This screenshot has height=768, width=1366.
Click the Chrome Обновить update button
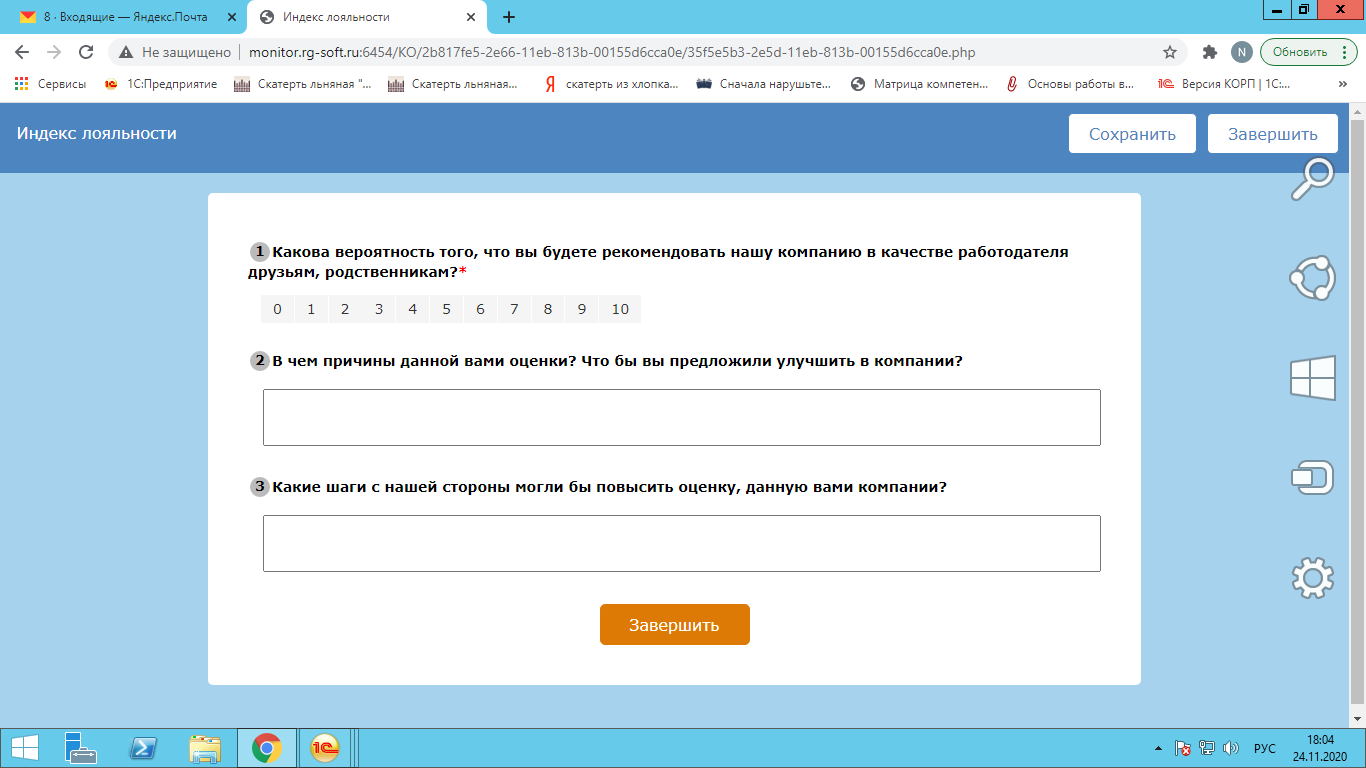(x=1308, y=52)
